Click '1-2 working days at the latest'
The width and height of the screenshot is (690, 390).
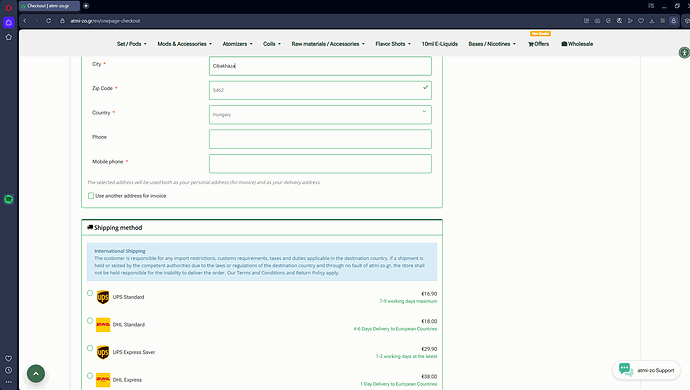coord(406,356)
